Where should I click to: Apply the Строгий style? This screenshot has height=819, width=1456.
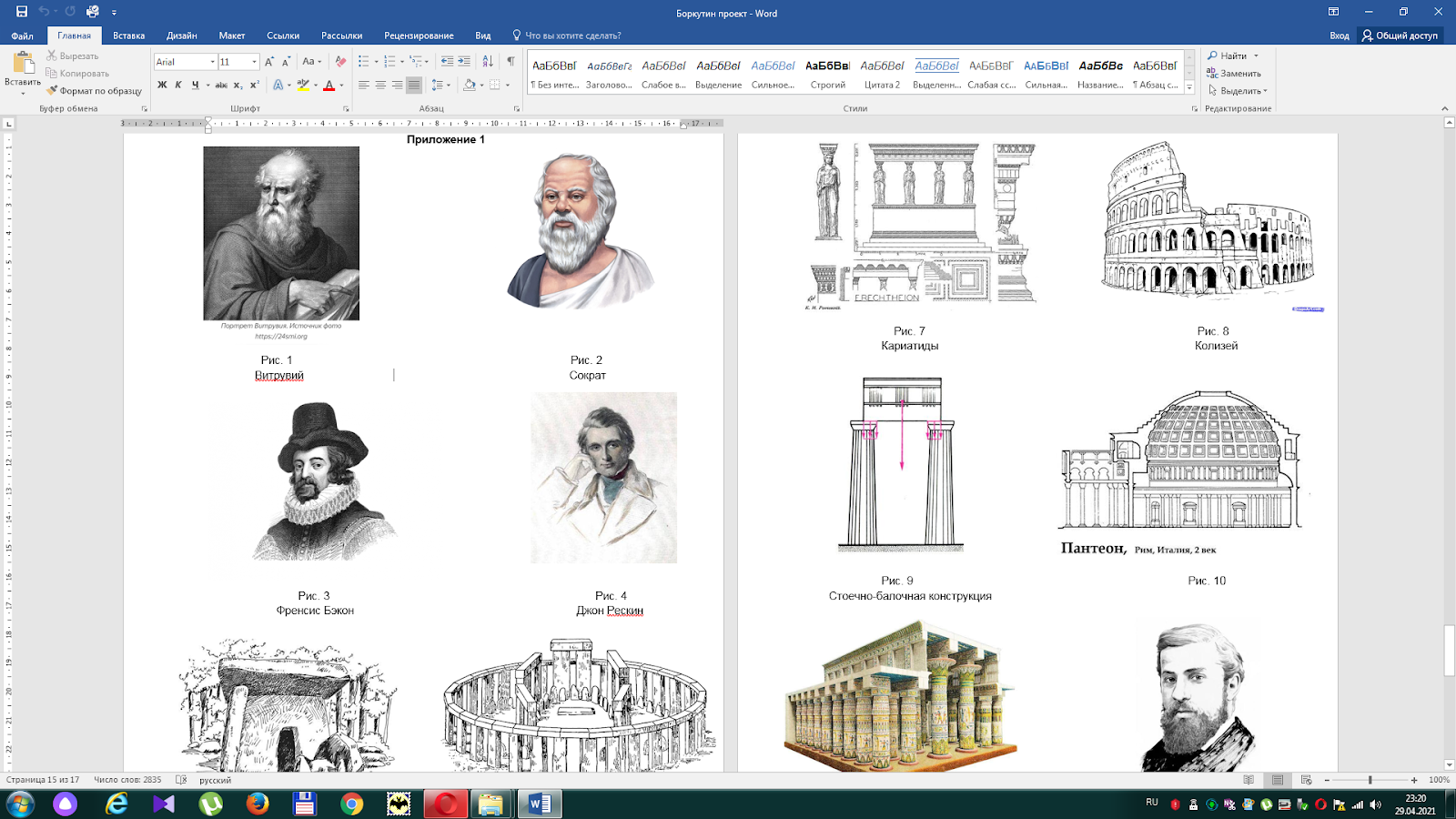(828, 74)
